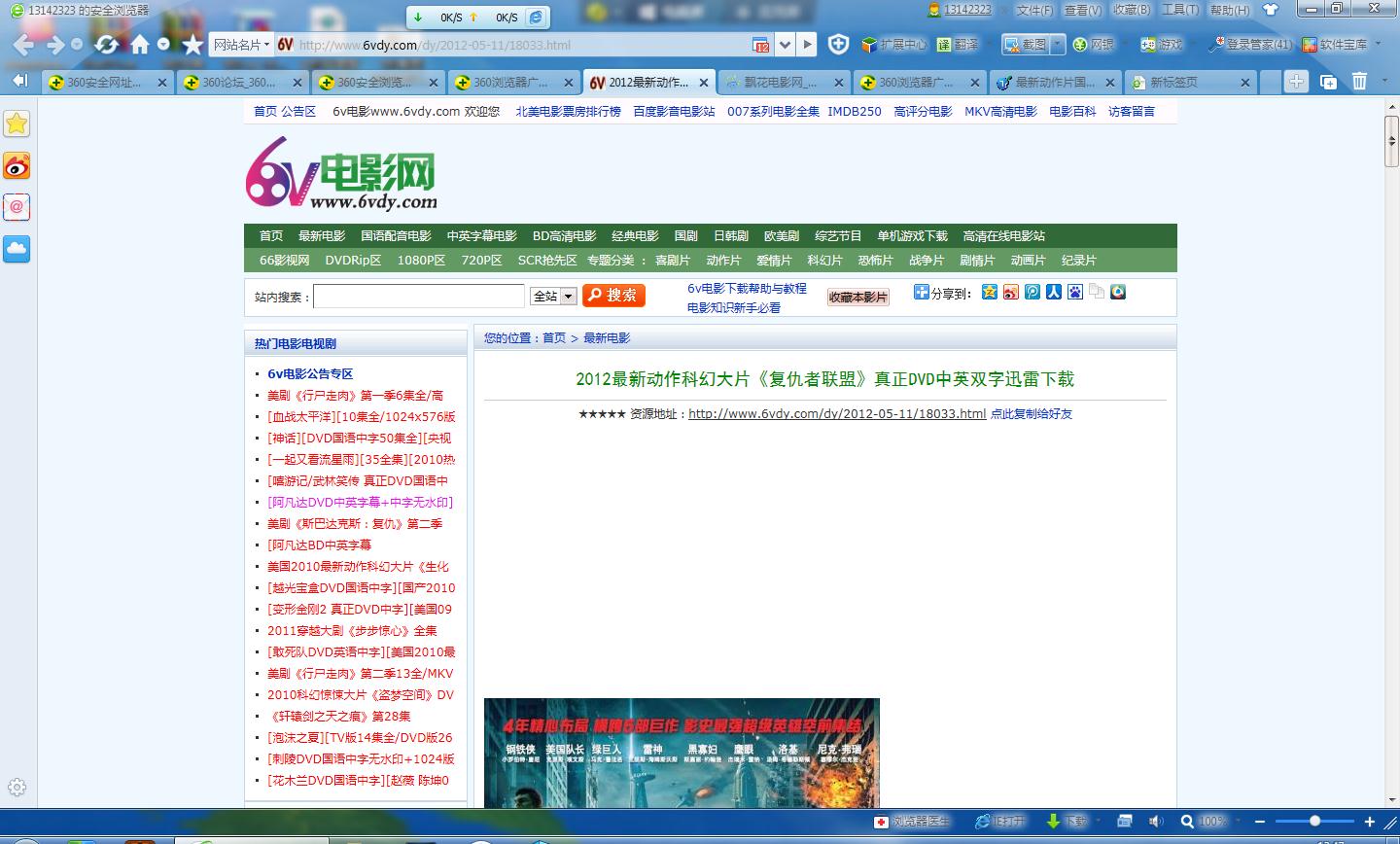Open the 全站 search scope dropdown
1400x844 pixels.
click(x=554, y=297)
